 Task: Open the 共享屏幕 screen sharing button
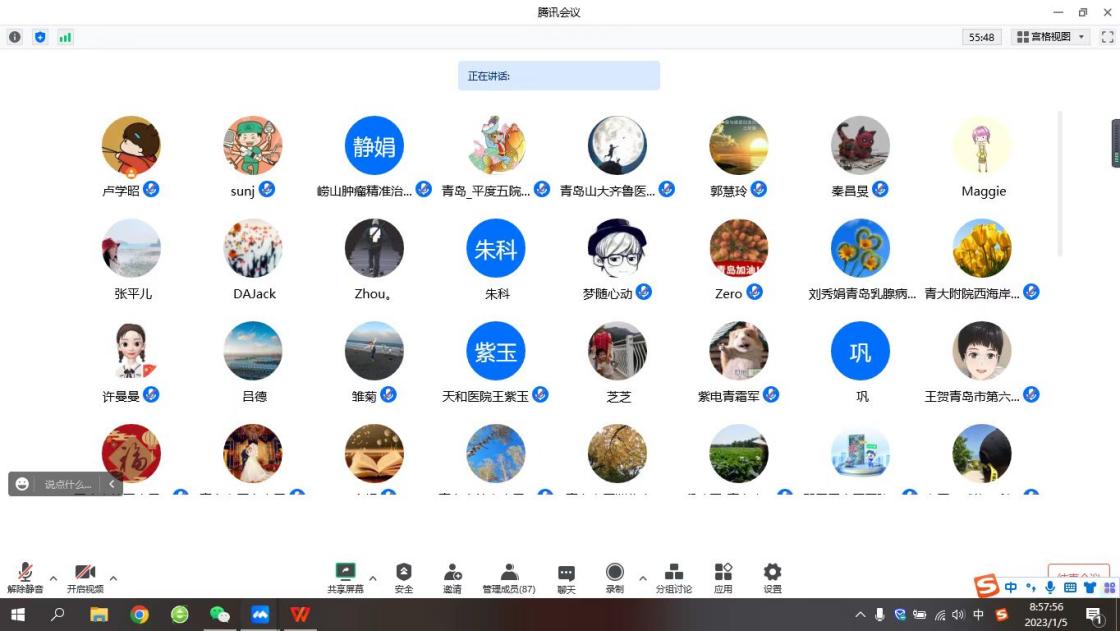click(x=345, y=576)
